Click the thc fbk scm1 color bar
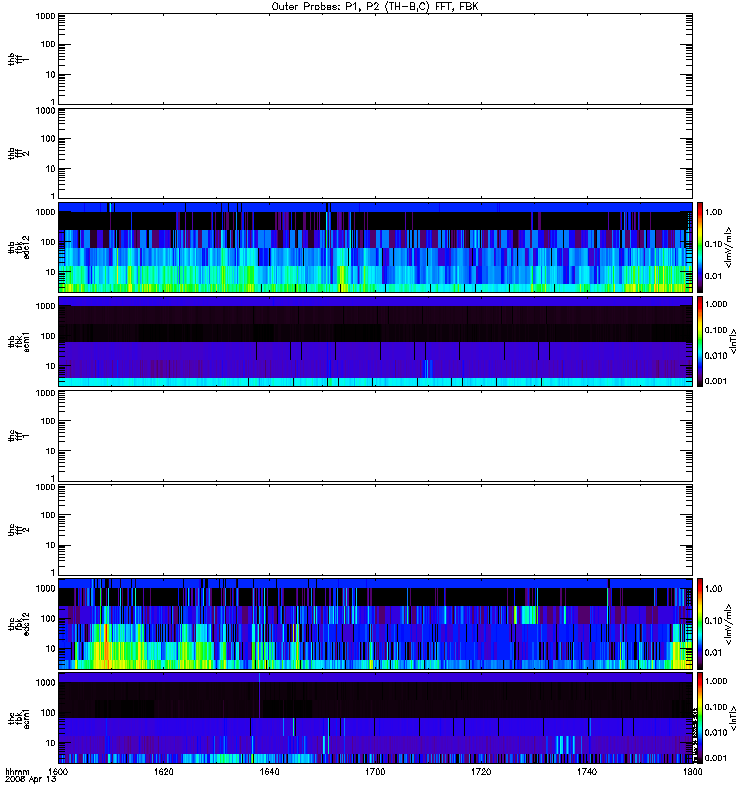The height and width of the screenshot is (800, 750). 700,718
